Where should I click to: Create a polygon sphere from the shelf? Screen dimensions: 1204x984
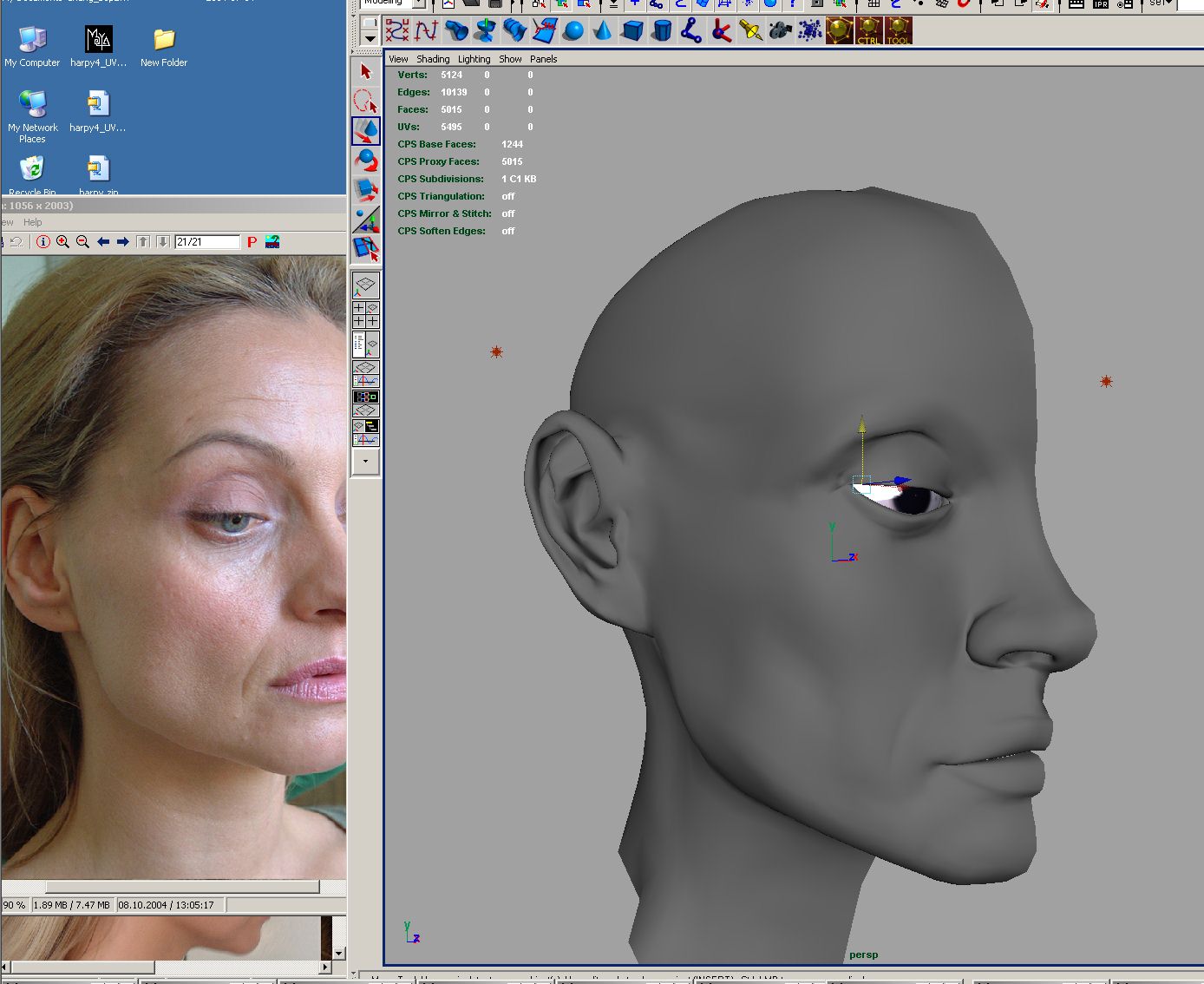(573, 31)
